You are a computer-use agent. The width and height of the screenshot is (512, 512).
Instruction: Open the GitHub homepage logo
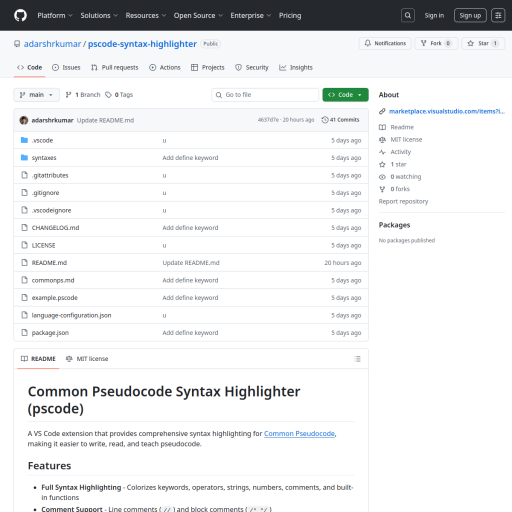pyautogui.click(x=20, y=15)
